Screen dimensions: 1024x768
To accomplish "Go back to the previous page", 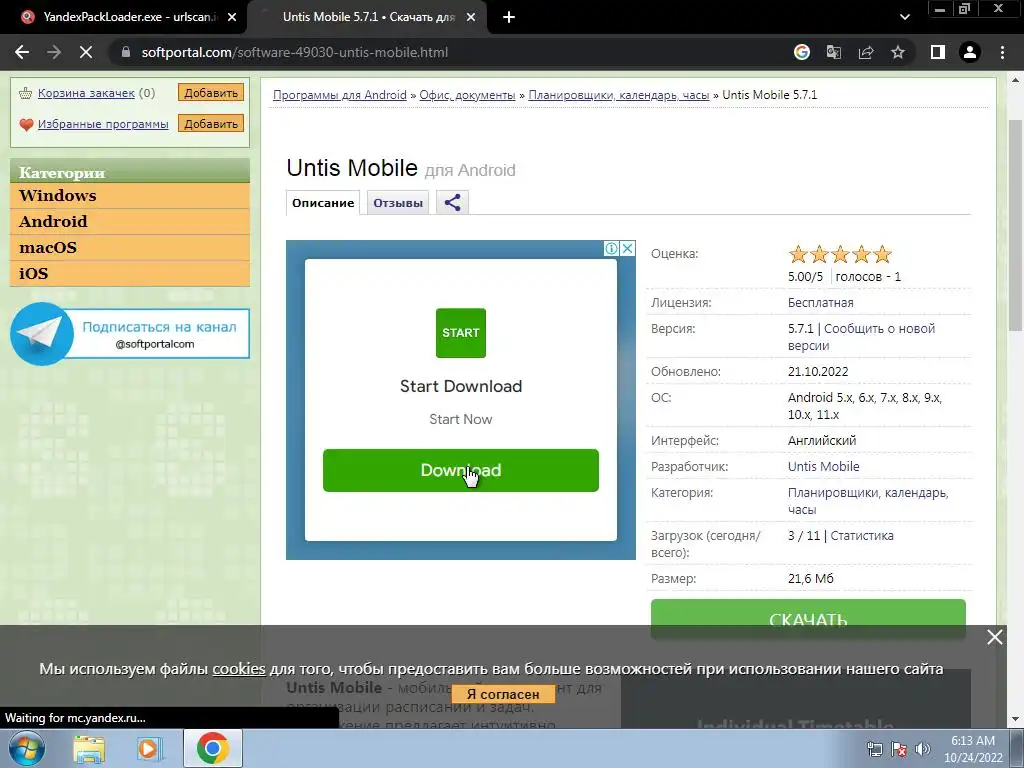I will pyautogui.click(x=22, y=52).
